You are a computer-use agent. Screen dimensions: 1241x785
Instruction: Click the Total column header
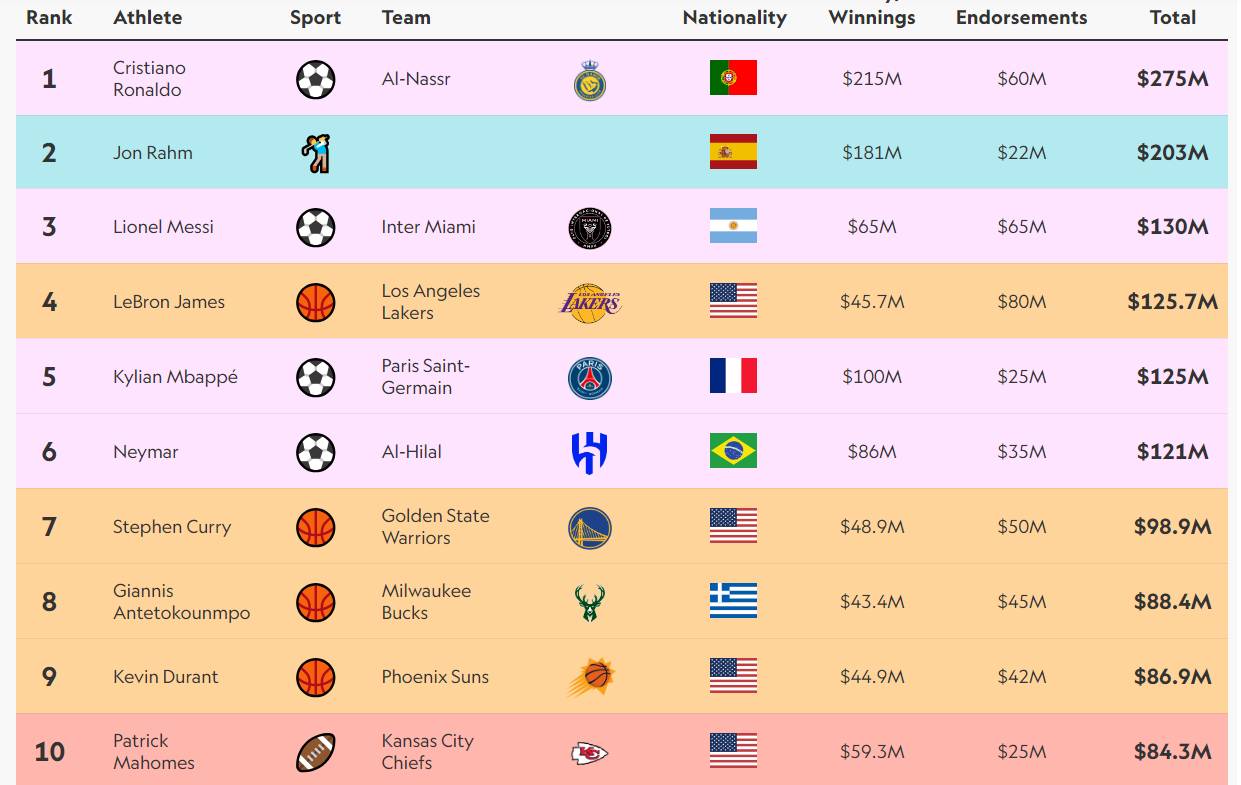coord(1173,17)
